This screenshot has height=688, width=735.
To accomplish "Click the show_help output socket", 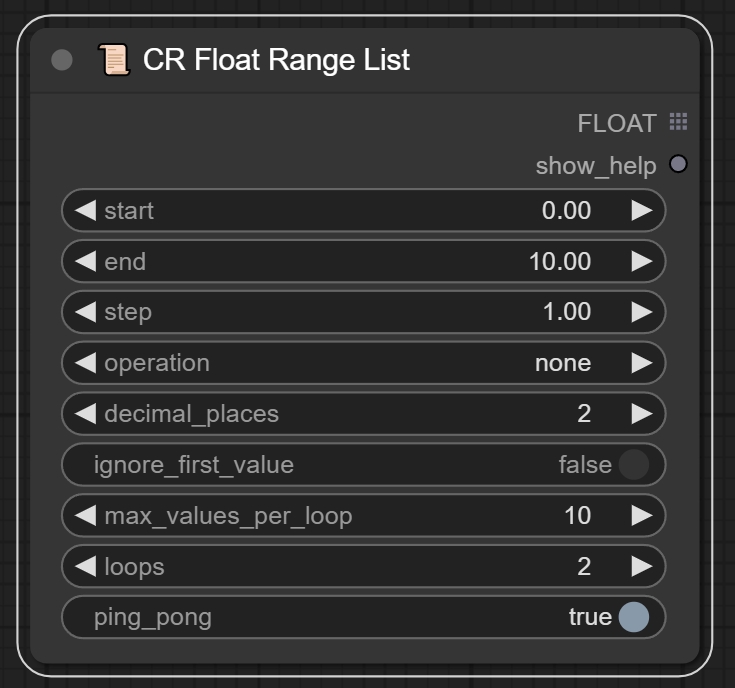I will tap(678, 164).
